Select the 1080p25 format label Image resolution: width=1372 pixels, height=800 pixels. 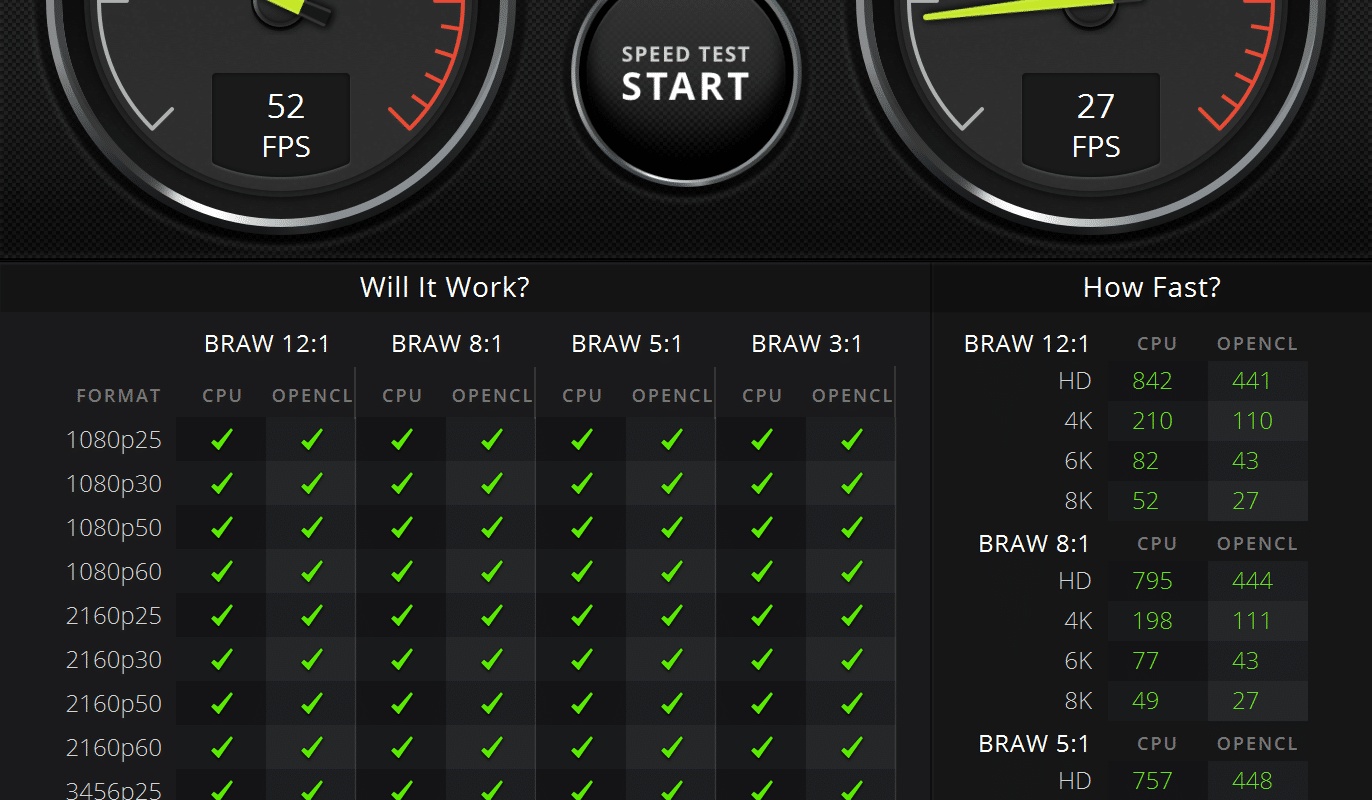click(x=114, y=440)
